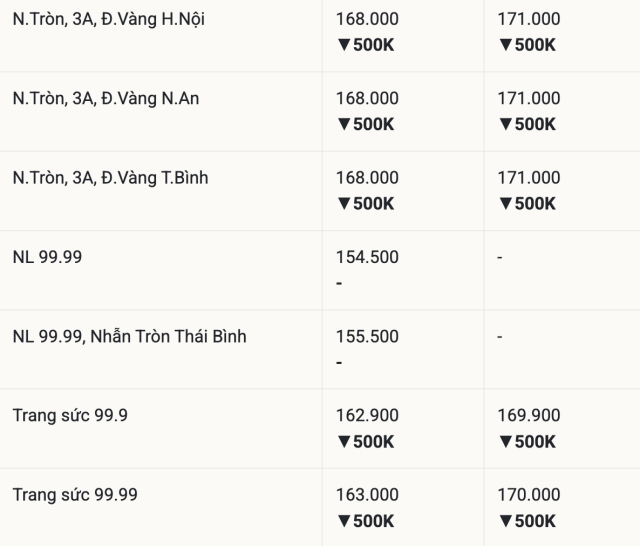This screenshot has height=546, width=640.
Task: Select the 169.900 price for Trang sức 99.9
Action: click(x=528, y=415)
